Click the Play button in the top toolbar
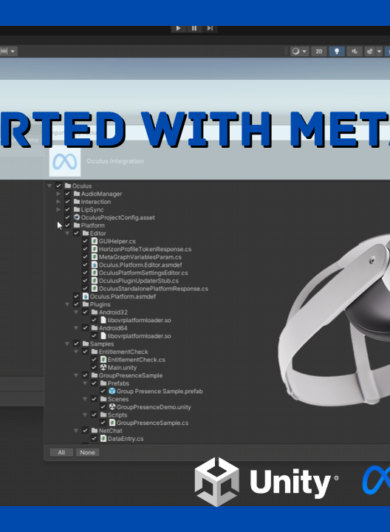390x532 pixels. pos(178,28)
